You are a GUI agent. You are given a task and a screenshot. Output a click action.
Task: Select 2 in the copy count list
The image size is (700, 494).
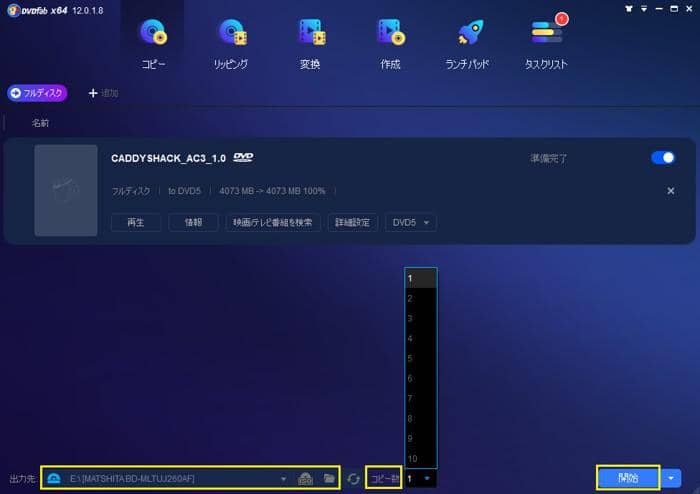[421, 298]
